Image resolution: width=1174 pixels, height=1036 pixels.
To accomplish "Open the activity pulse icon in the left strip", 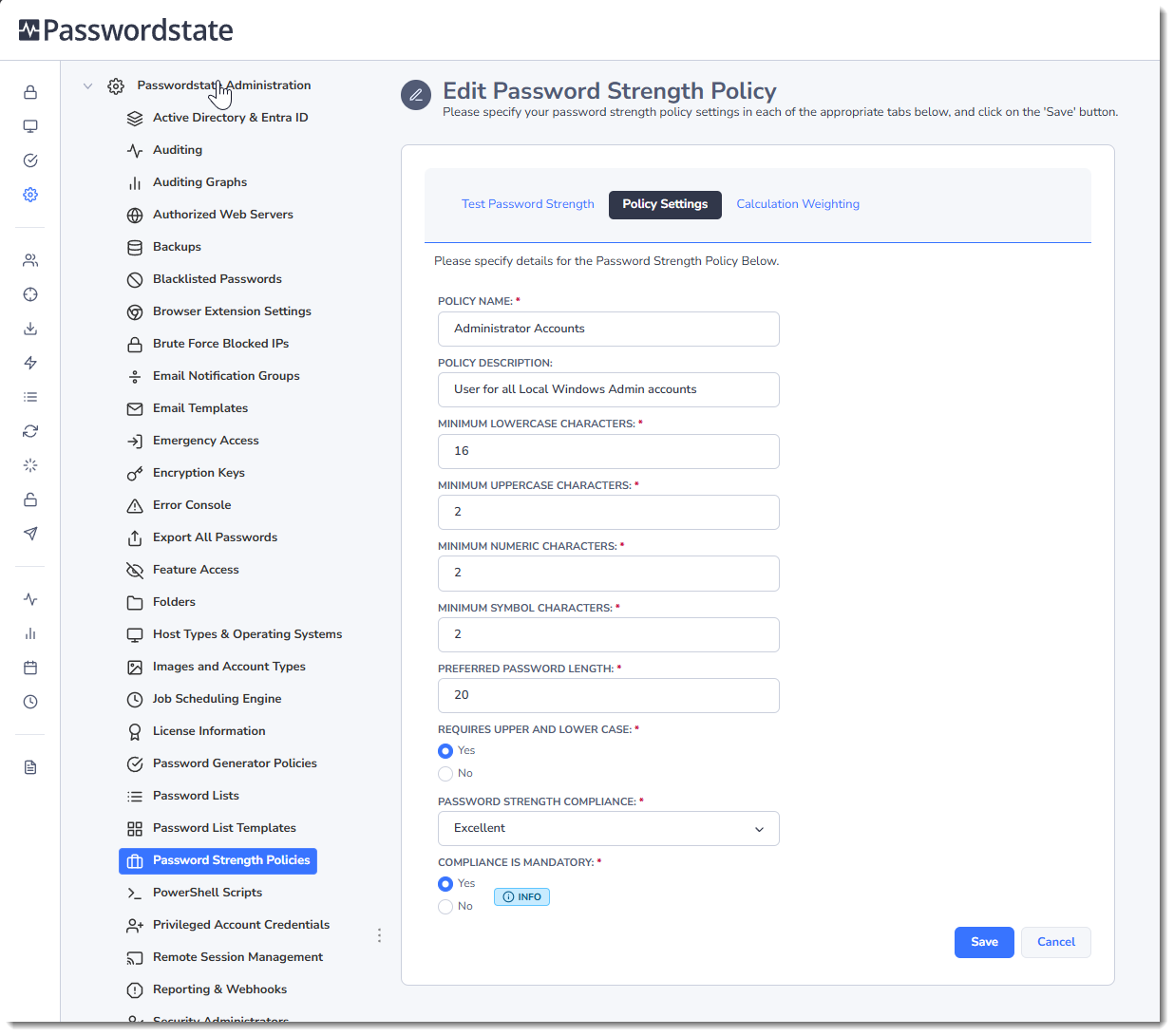I will (x=30, y=599).
